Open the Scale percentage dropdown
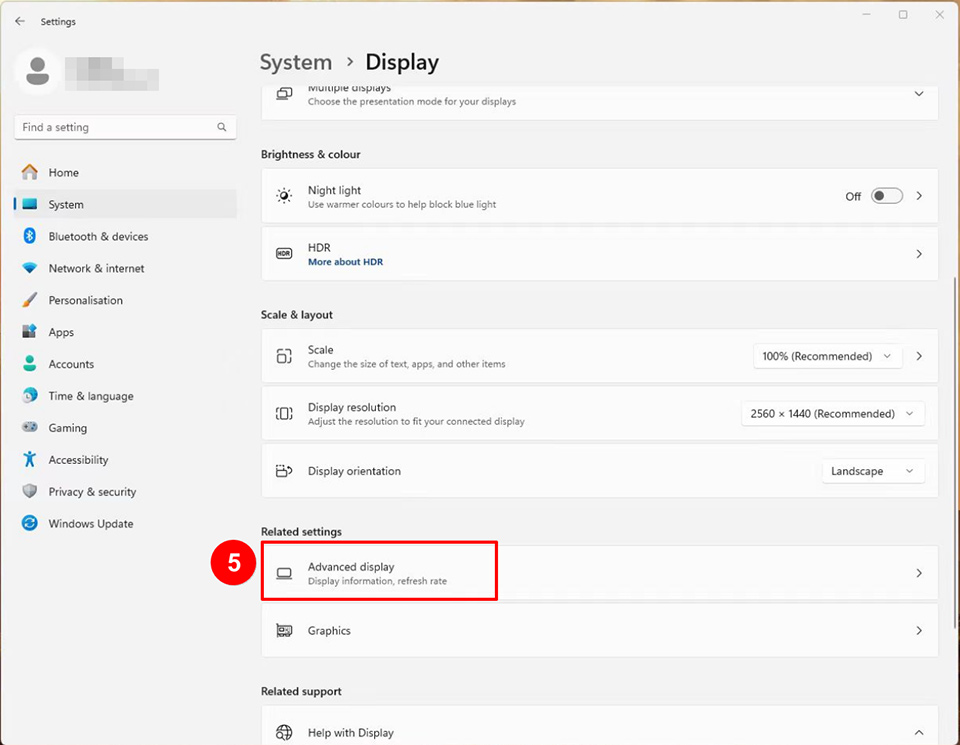The image size is (960, 745). [827, 356]
